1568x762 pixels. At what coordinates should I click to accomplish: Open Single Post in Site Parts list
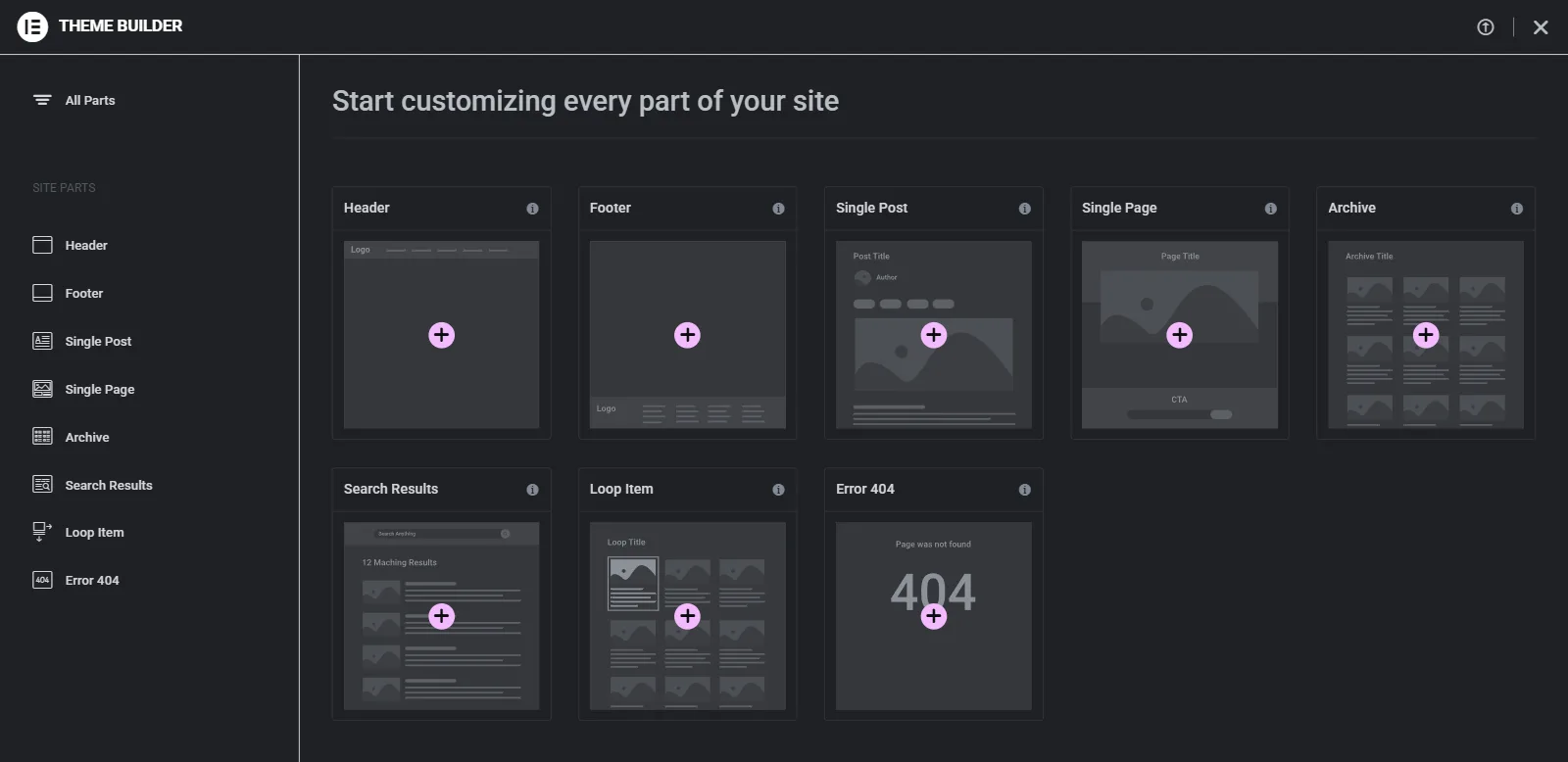(x=98, y=341)
